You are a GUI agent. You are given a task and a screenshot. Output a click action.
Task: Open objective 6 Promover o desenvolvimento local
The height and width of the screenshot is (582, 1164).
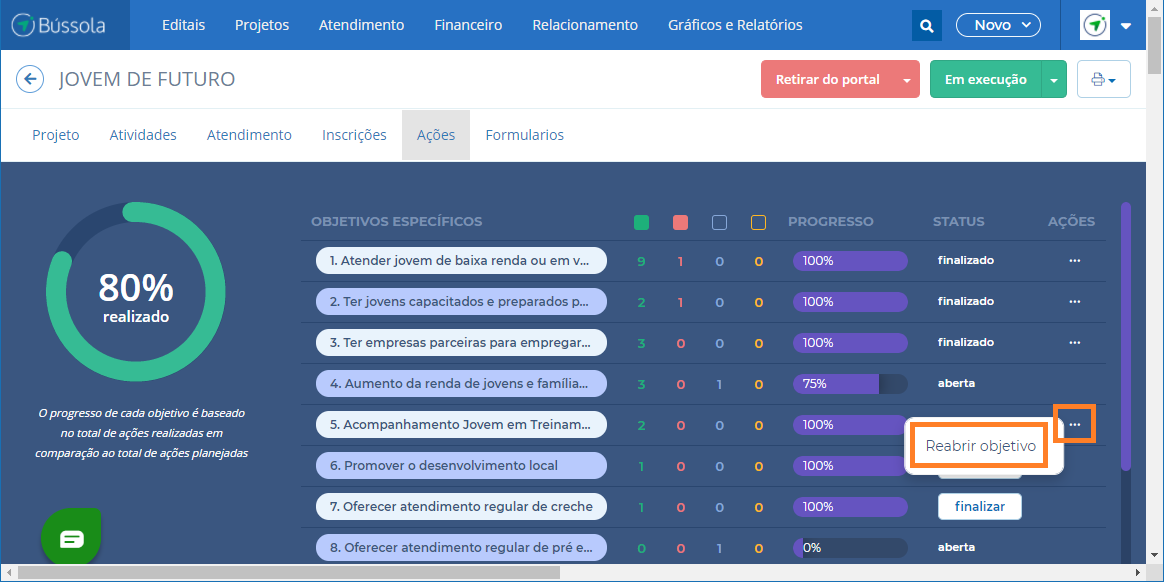click(461, 465)
